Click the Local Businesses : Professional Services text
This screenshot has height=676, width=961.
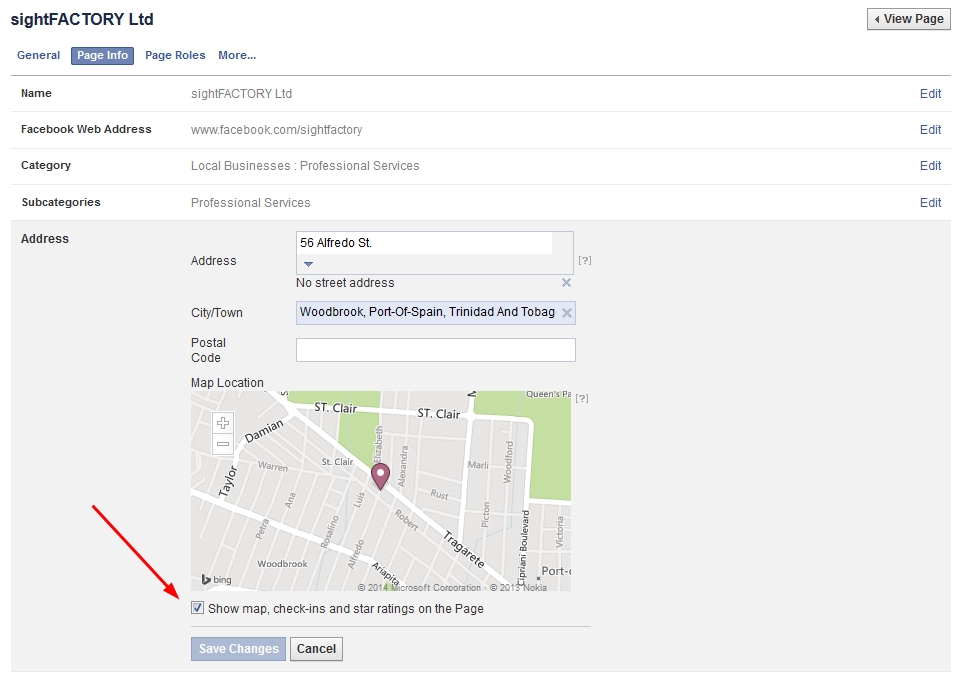305,166
